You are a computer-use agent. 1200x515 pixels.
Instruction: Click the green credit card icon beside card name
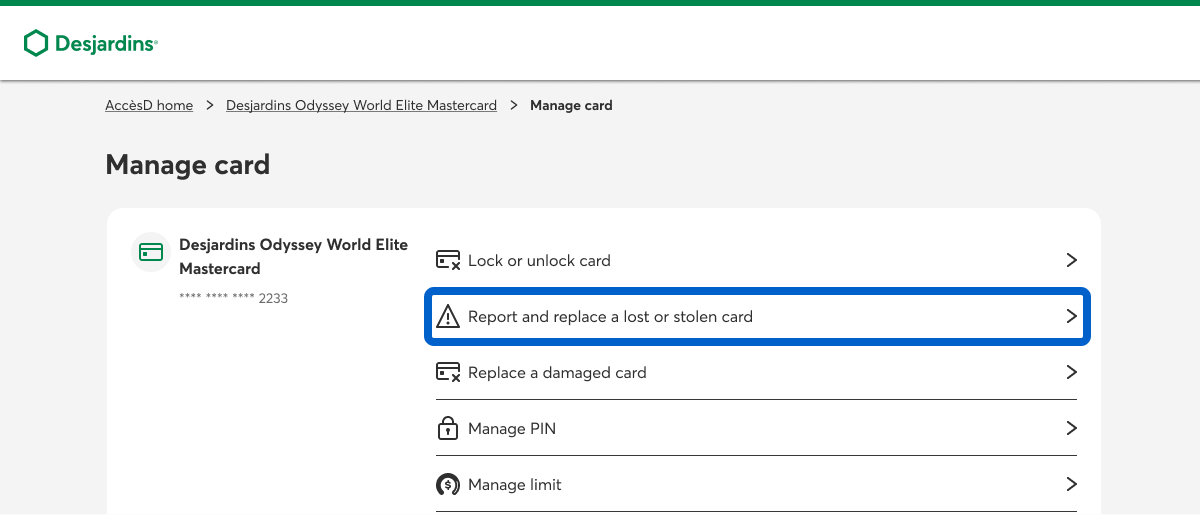(151, 252)
